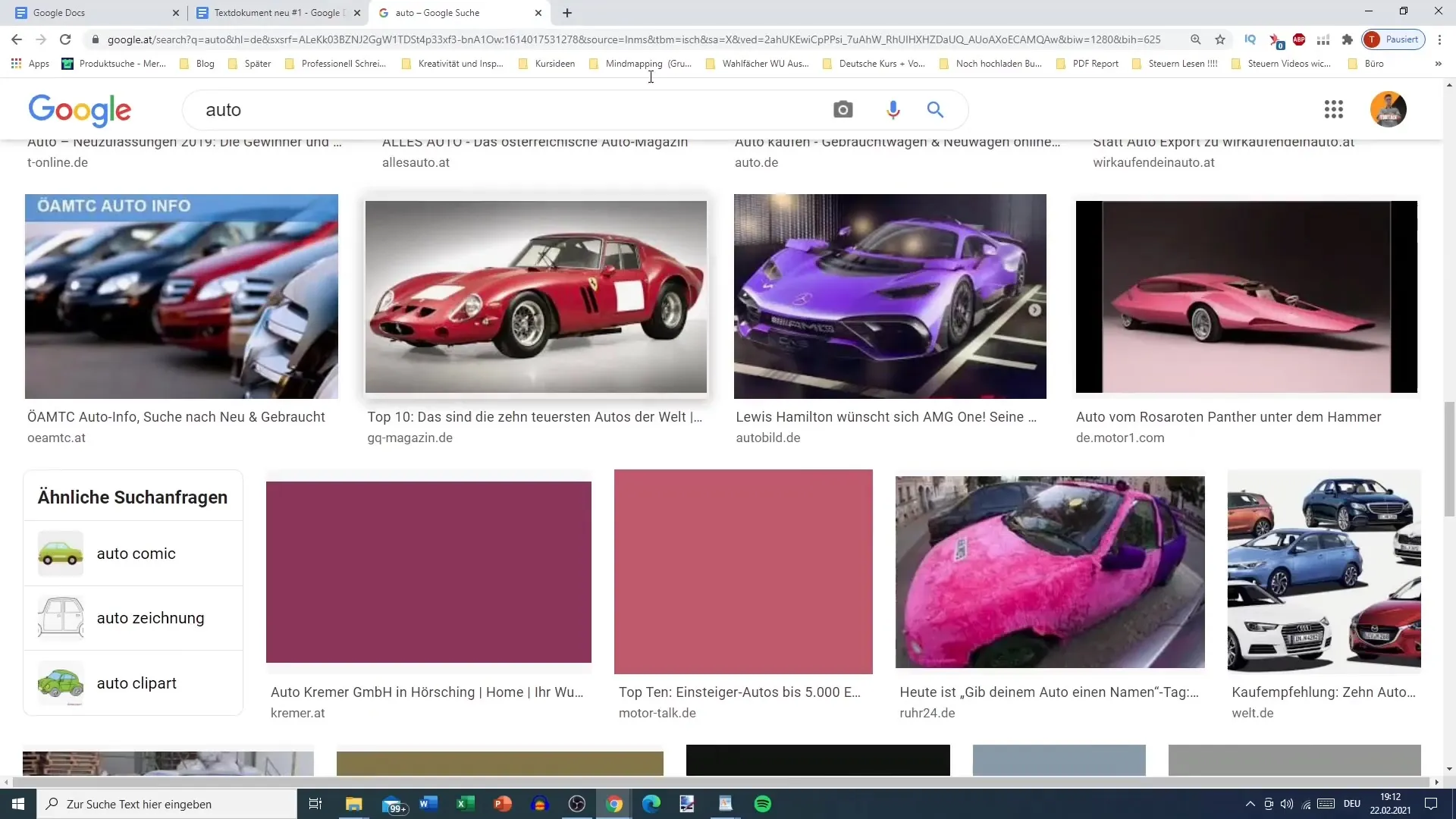Screen dimensions: 1456x819
Task: Open the ÖAMTC Auto-Info result title
Action: (176, 417)
